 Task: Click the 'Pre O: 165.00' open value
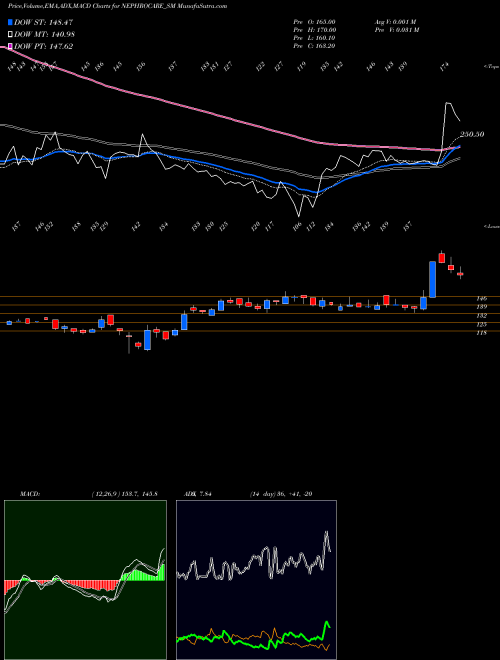[314, 22]
